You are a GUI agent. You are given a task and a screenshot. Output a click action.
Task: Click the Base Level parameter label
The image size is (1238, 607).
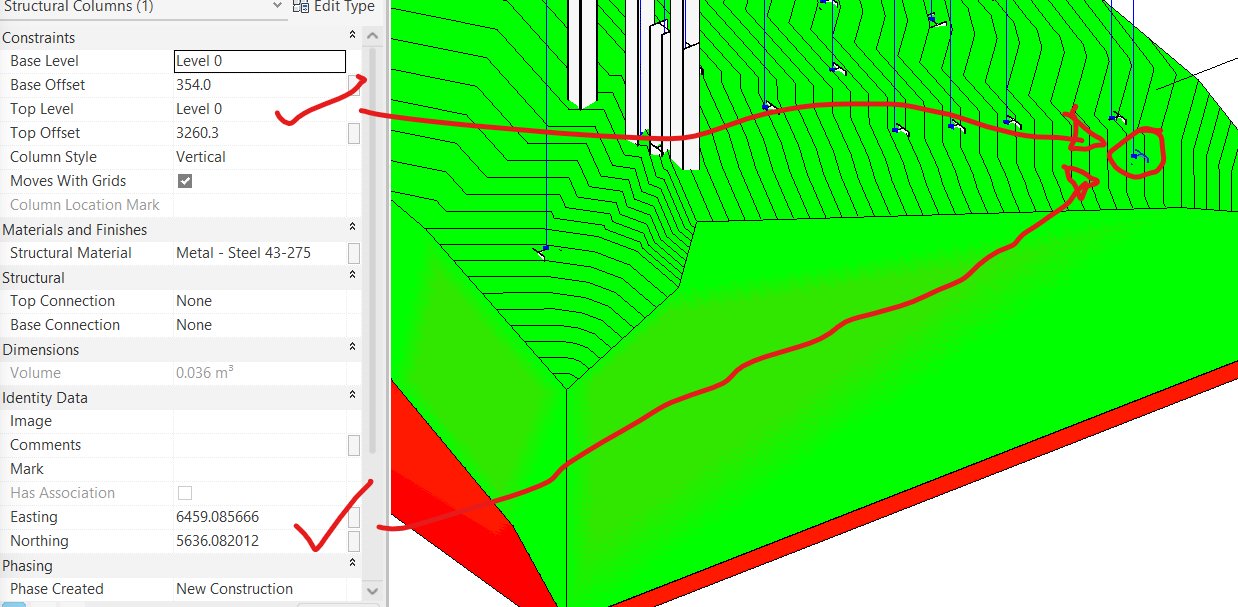click(x=44, y=61)
